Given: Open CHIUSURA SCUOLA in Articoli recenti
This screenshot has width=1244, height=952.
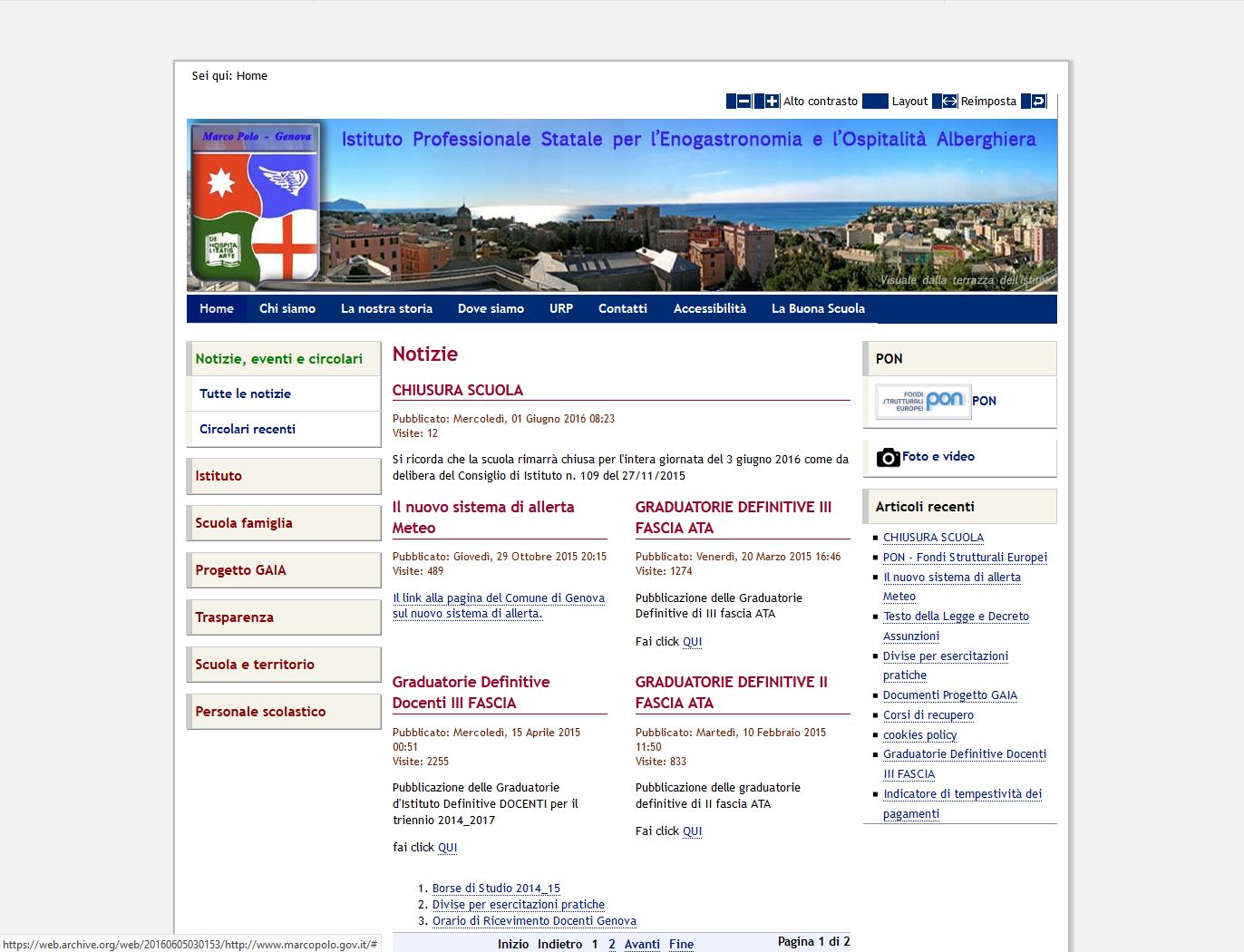Looking at the screenshot, I should pyautogui.click(x=933, y=537).
